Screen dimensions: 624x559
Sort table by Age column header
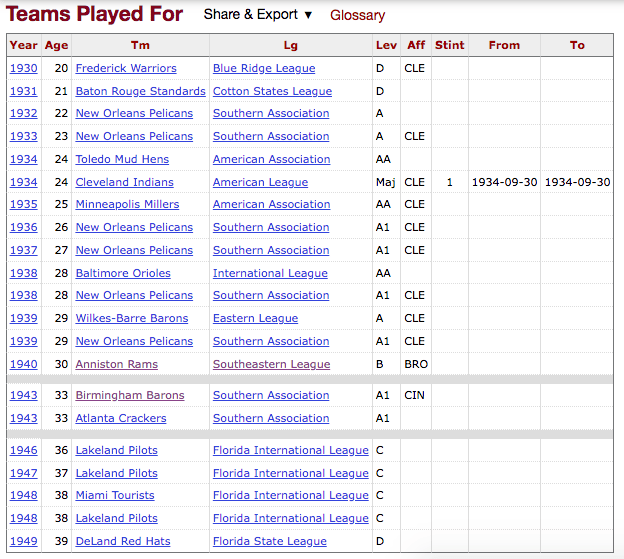pyautogui.click(x=56, y=45)
